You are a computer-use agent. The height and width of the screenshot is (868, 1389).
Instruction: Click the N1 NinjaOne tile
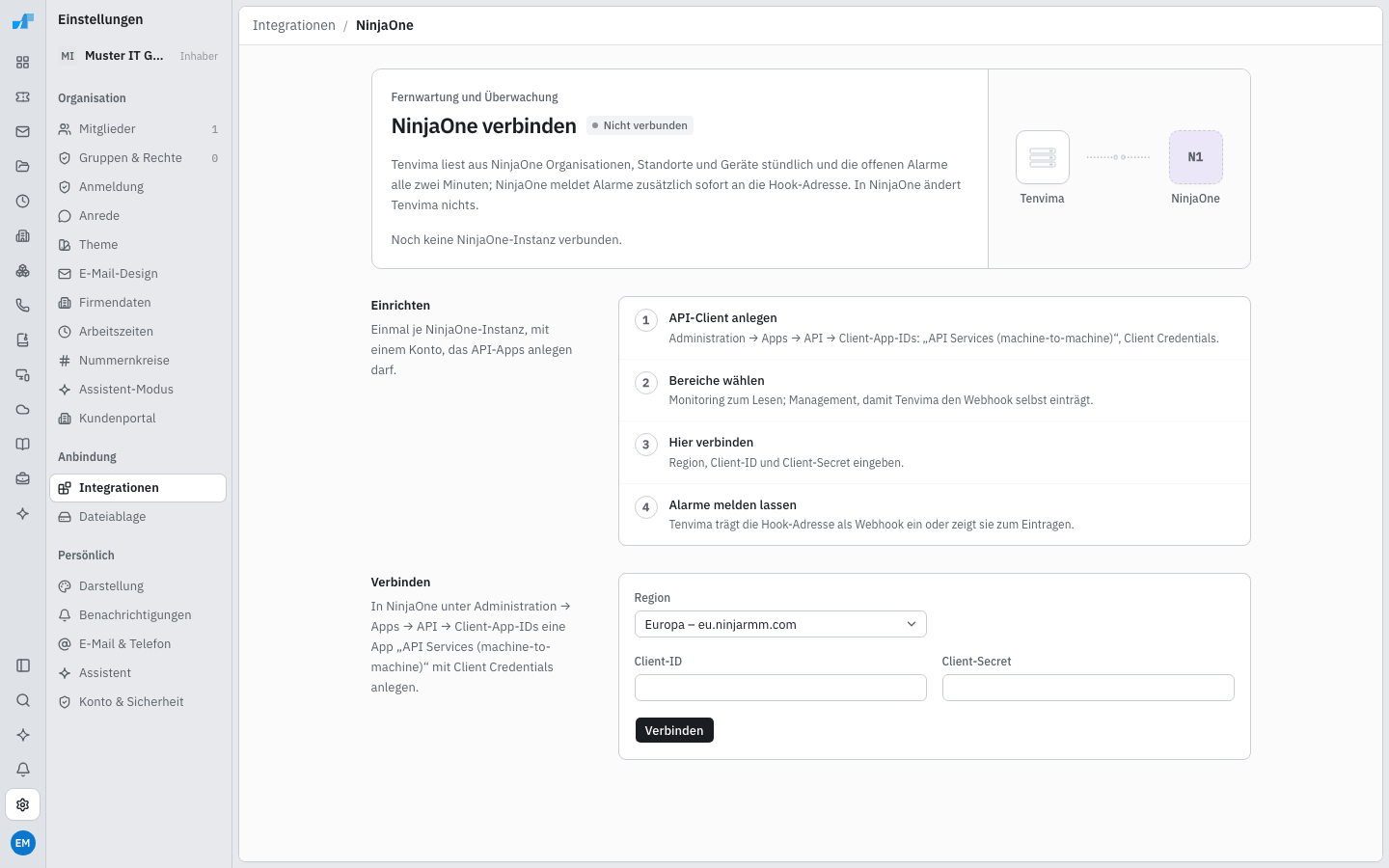coord(1195,157)
